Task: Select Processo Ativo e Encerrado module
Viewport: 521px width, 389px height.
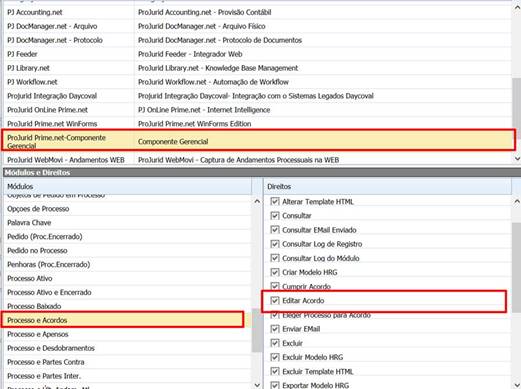Action: (x=127, y=293)
